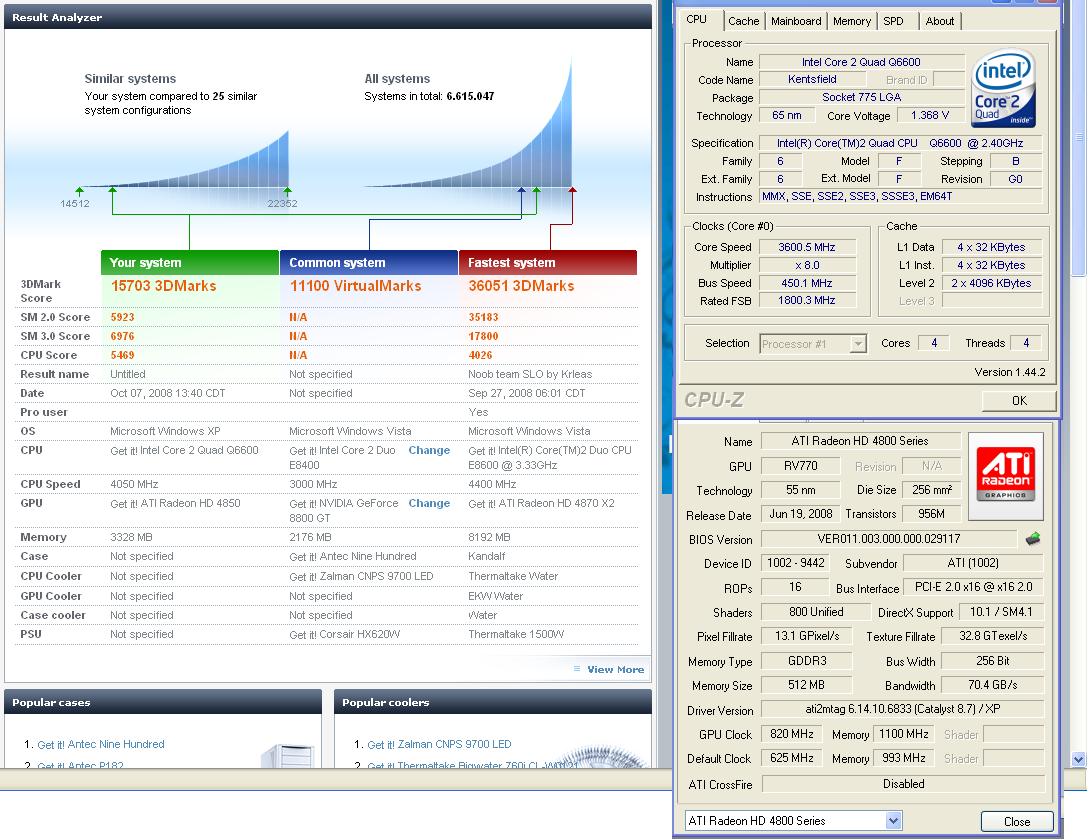1090x840 pixels.
Task: Click the Popular coolers panel header
Action: (493, 702)
